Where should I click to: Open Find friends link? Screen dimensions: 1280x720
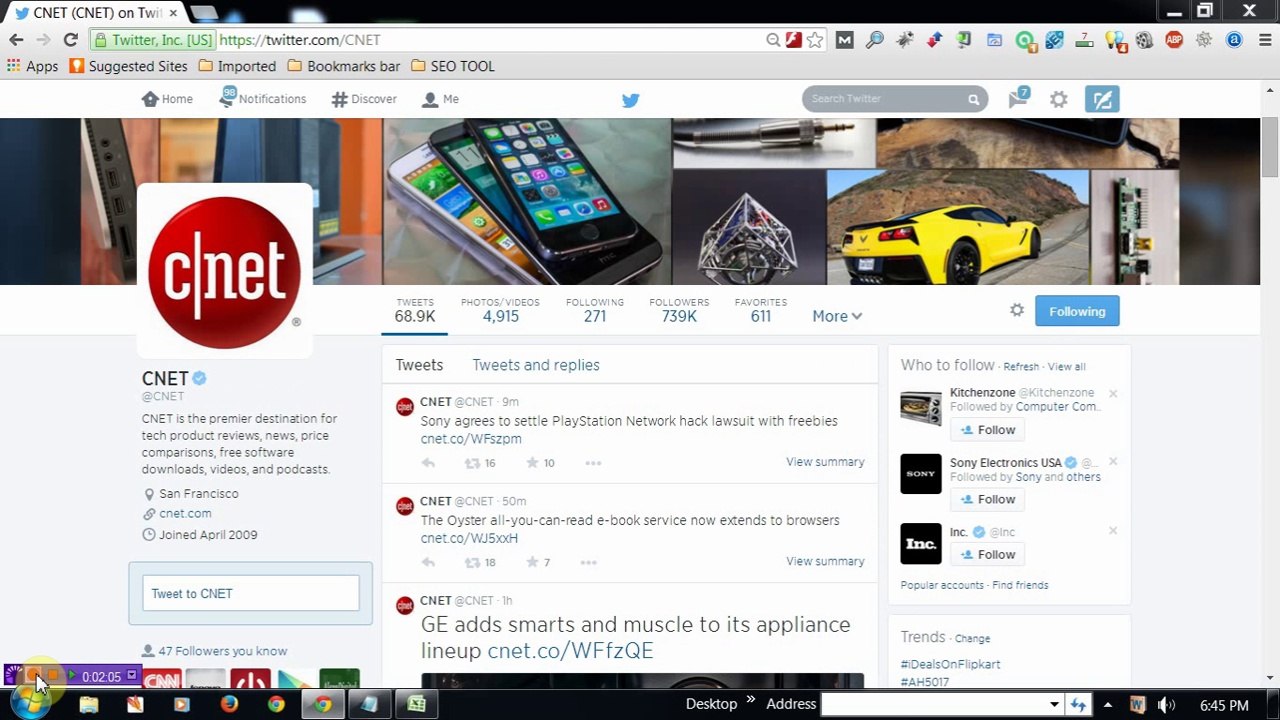(1020, 585)
